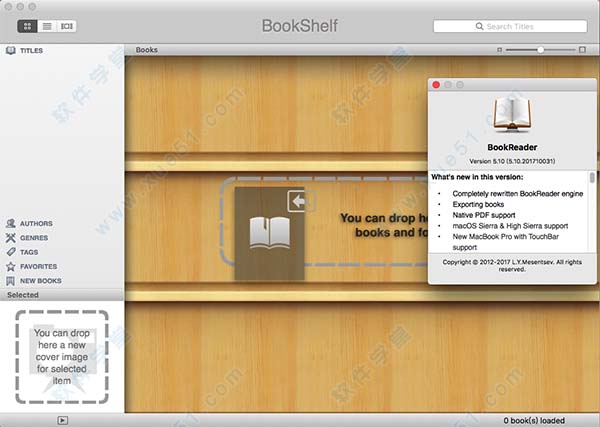Open the New Books section
Image resolution: width=600 pixels, height=427 pixels.
pos(41,281)
